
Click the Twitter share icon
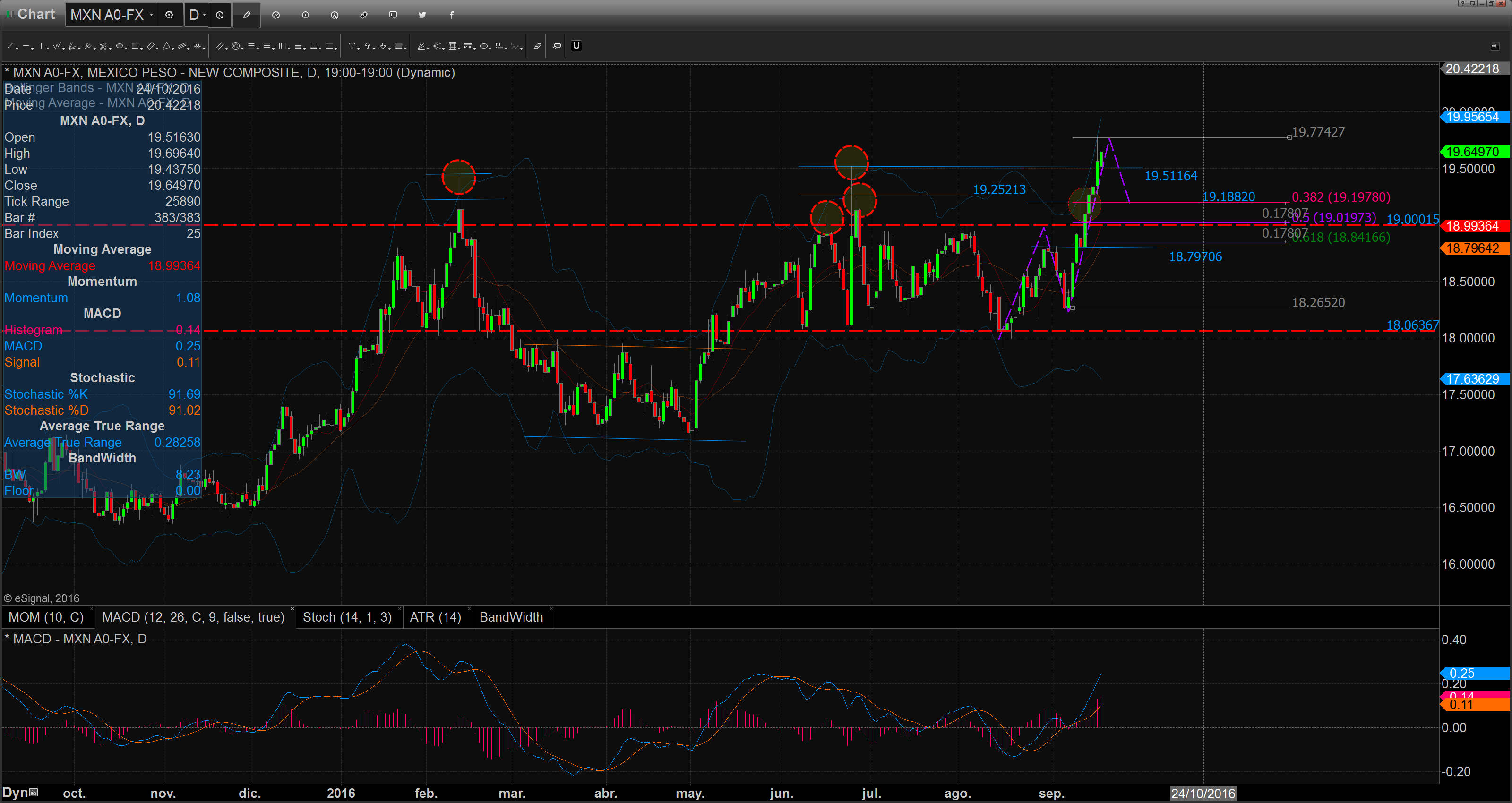coord(422,15)
